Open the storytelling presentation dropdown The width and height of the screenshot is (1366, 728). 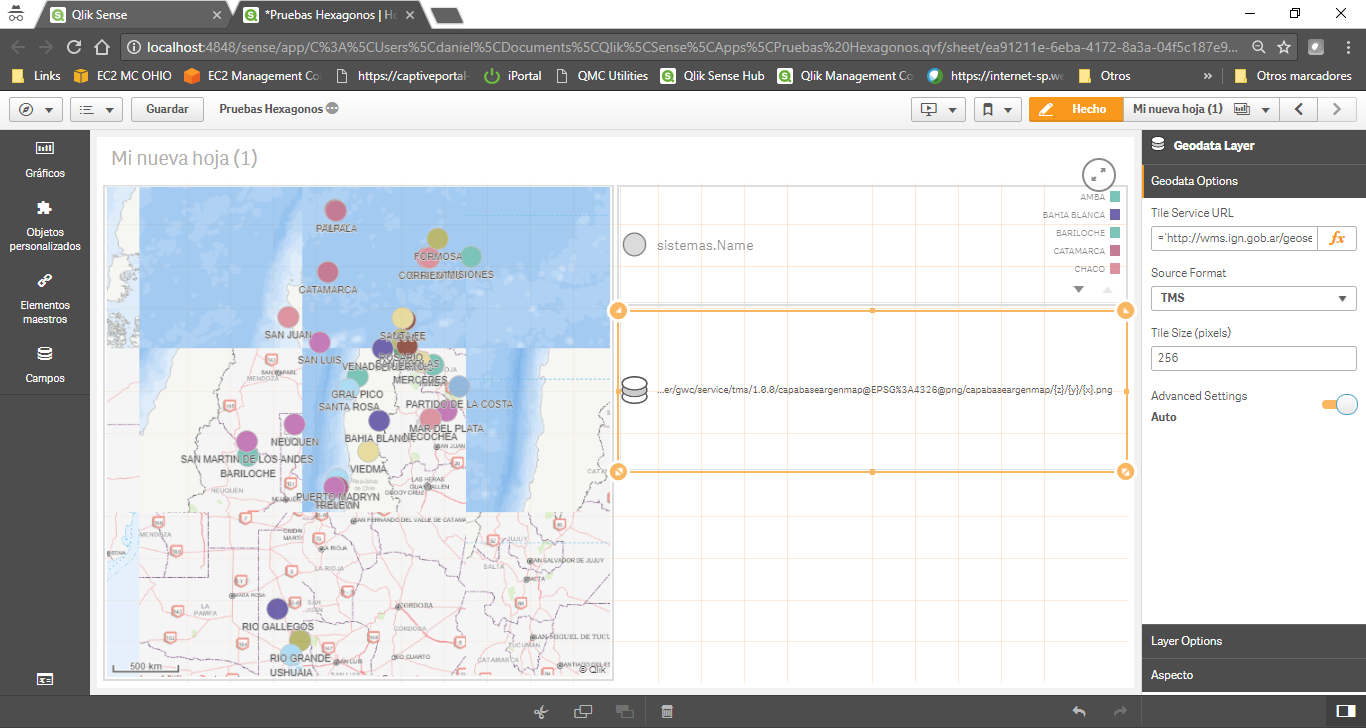pos(938,109)
